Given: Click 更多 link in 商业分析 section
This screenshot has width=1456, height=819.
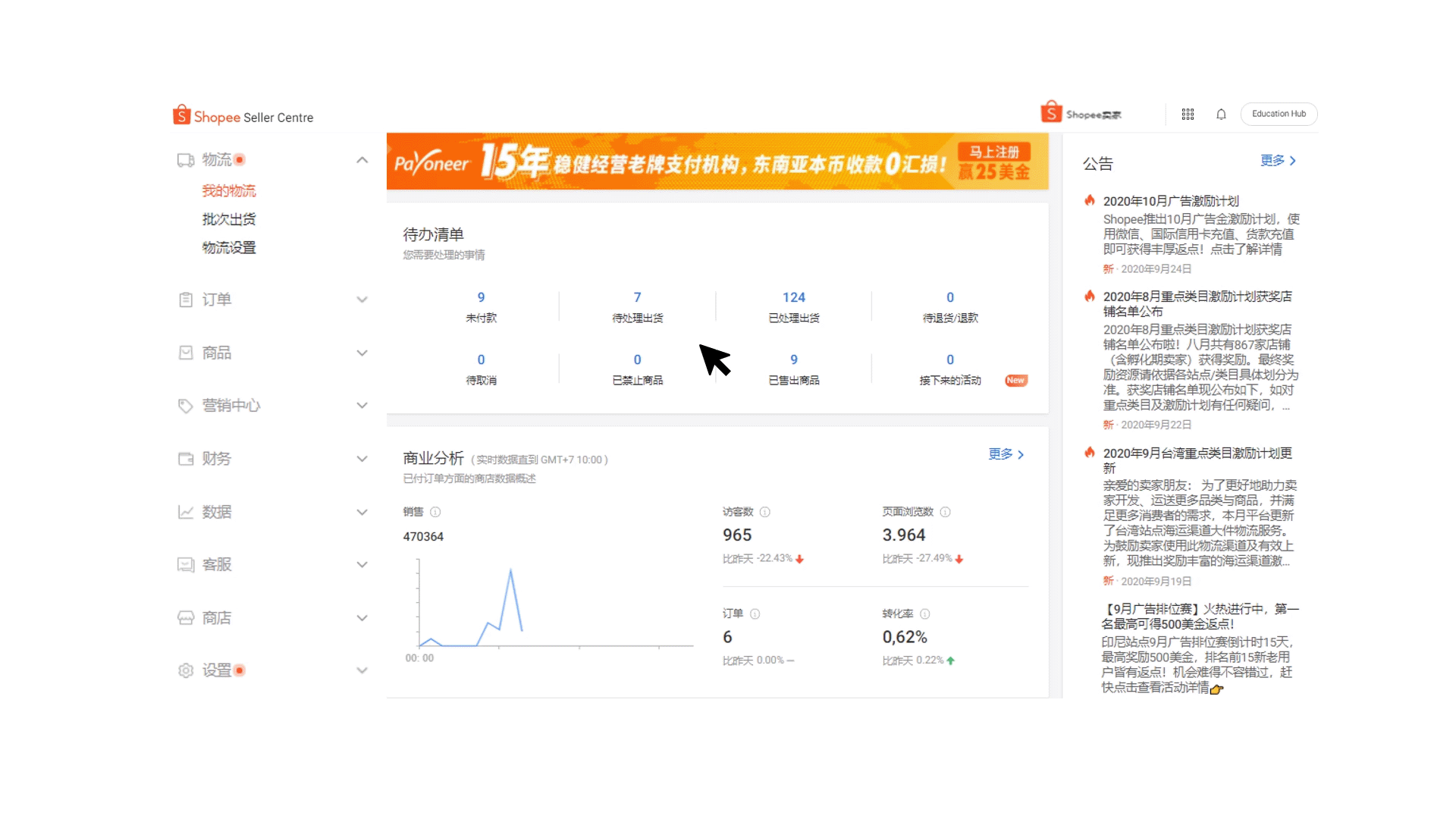Looking at the screenshot, I should pos(1001,454).
